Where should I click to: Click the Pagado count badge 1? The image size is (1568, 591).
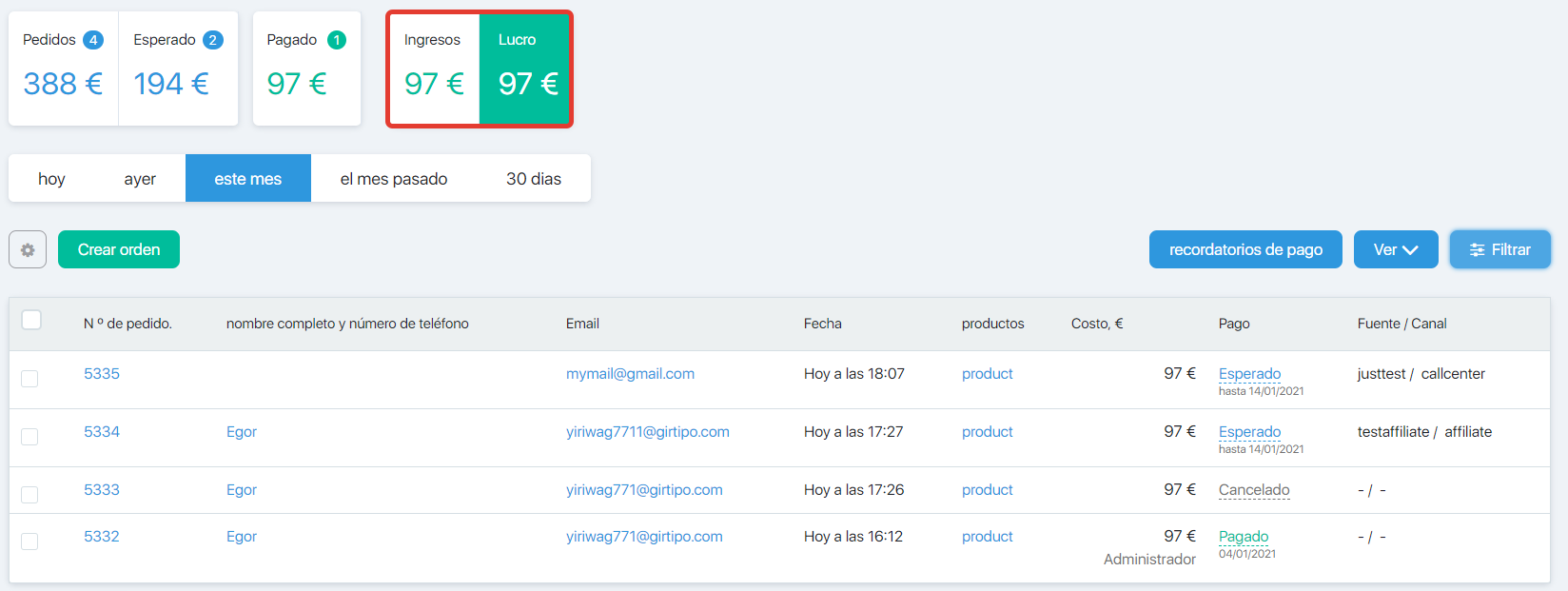(337, 40)
